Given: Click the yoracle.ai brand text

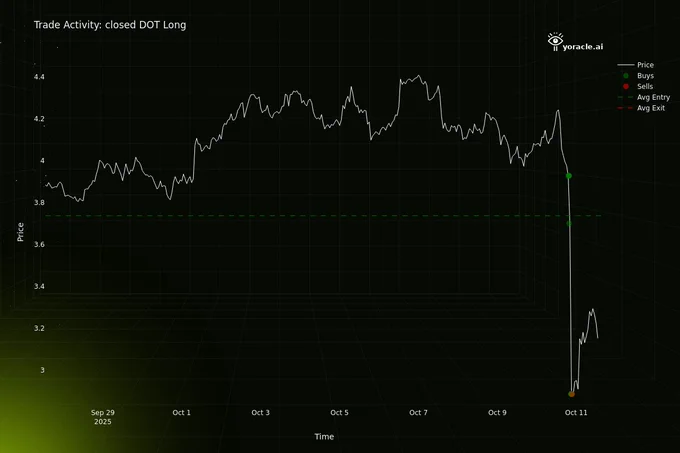Looking at the screenshot, I should 583,47.
